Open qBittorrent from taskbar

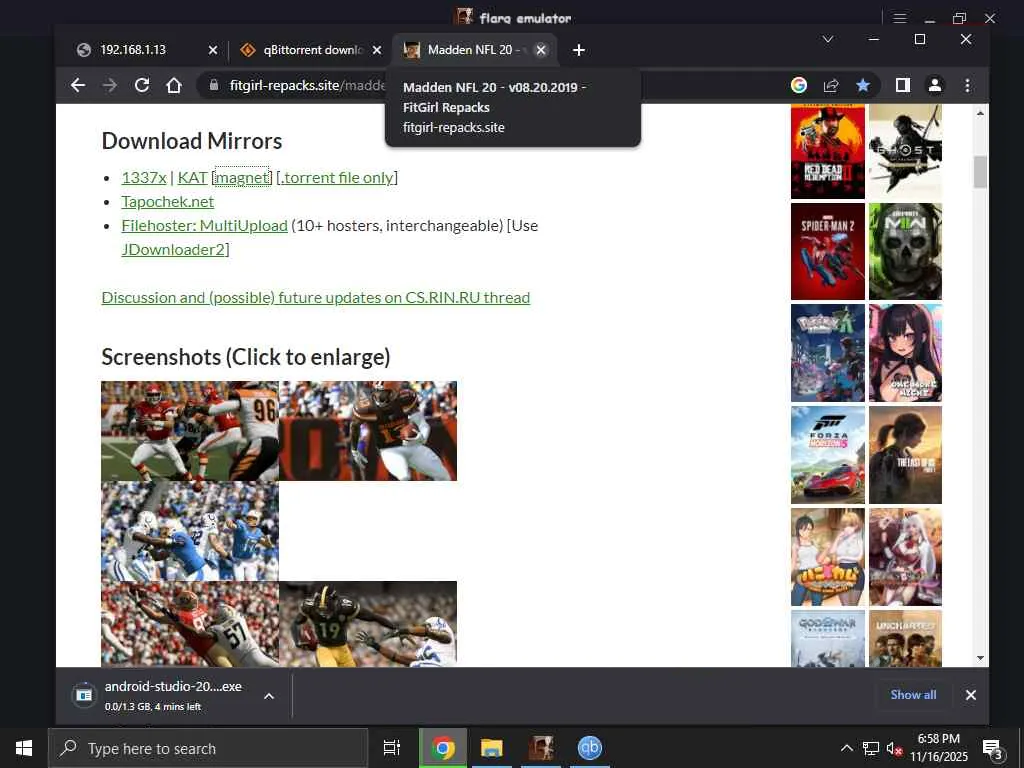click(590, 748)
